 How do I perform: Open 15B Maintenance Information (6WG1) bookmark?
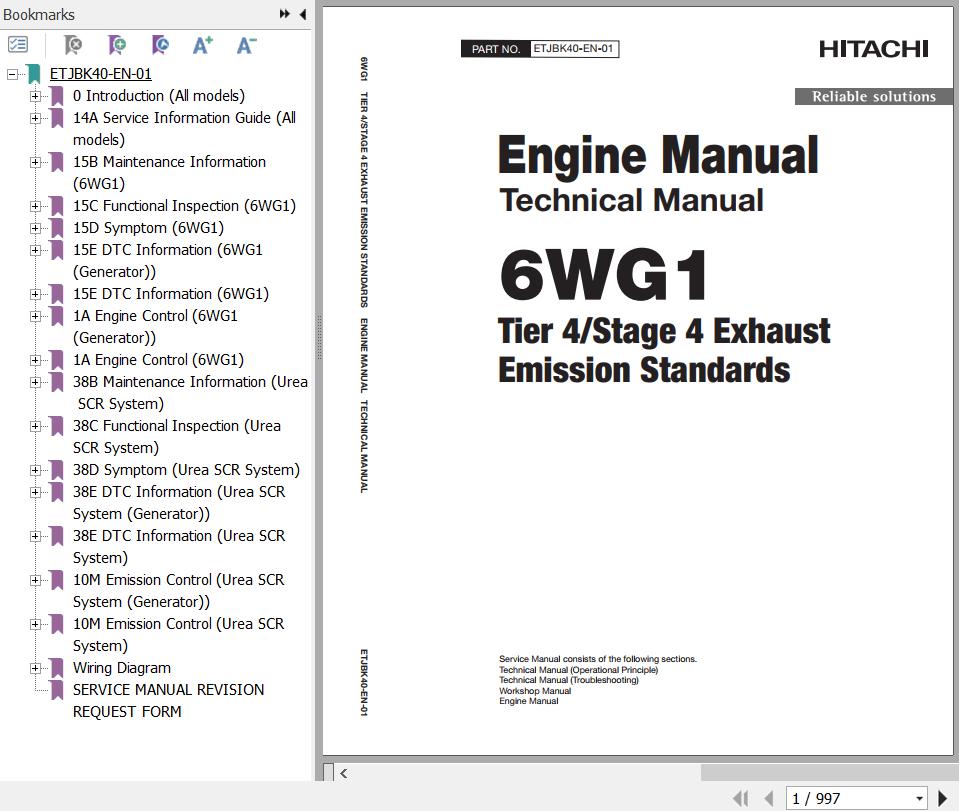(169, 172)
